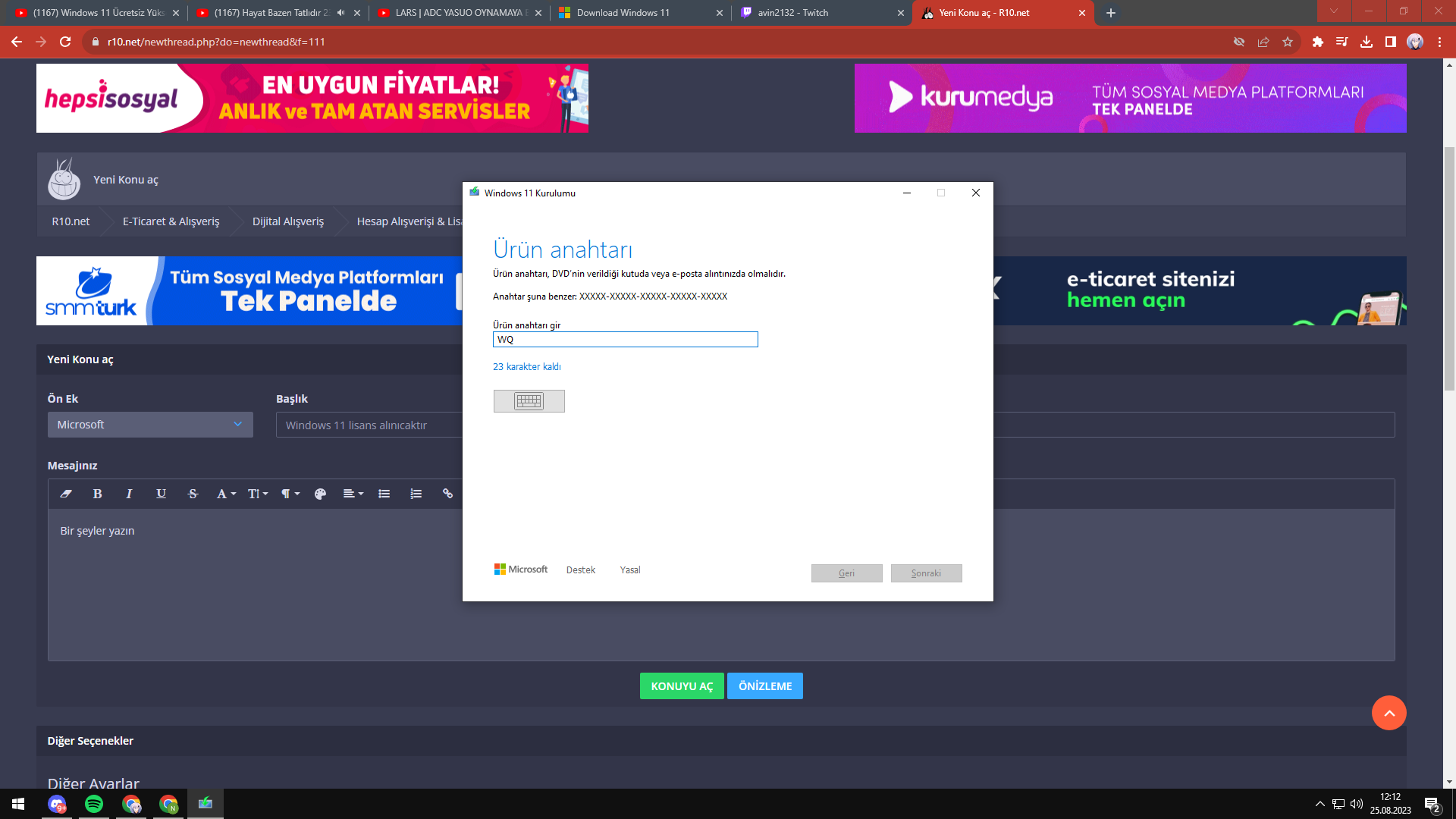Open the media control playlist icon
The width and height of the screenshot is (1456, 819).
(1342, 42)
